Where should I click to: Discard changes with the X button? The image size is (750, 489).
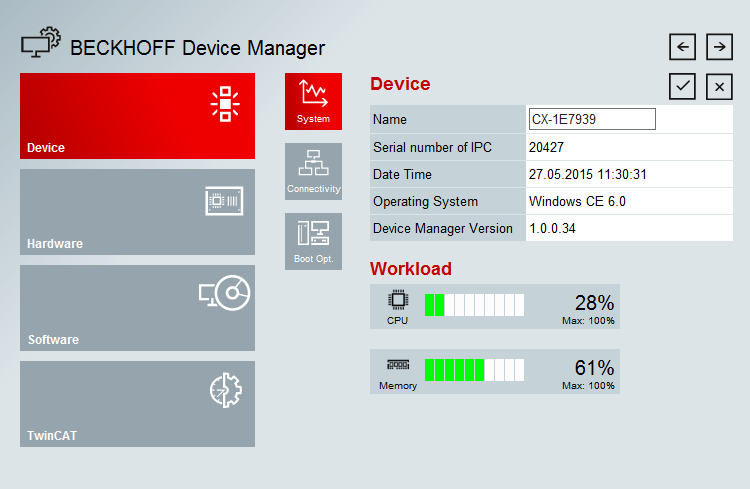click(x=719, y=86)
